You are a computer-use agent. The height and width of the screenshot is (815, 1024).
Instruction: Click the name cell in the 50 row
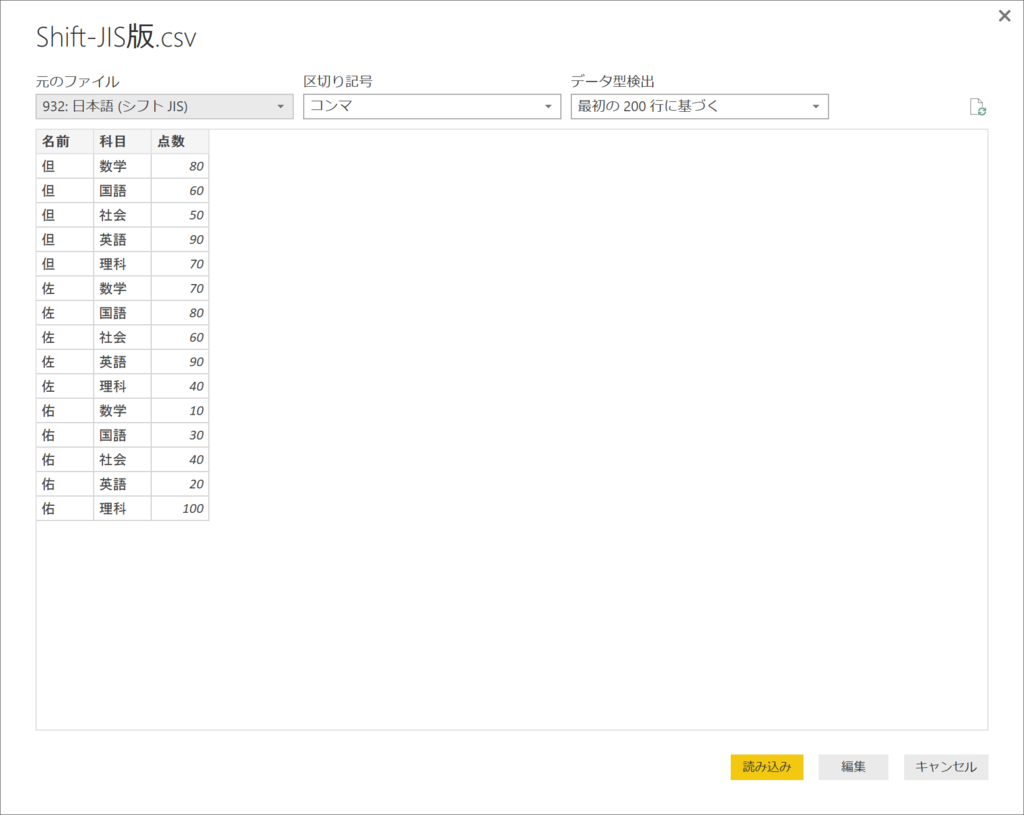click(x=65, y=215)
